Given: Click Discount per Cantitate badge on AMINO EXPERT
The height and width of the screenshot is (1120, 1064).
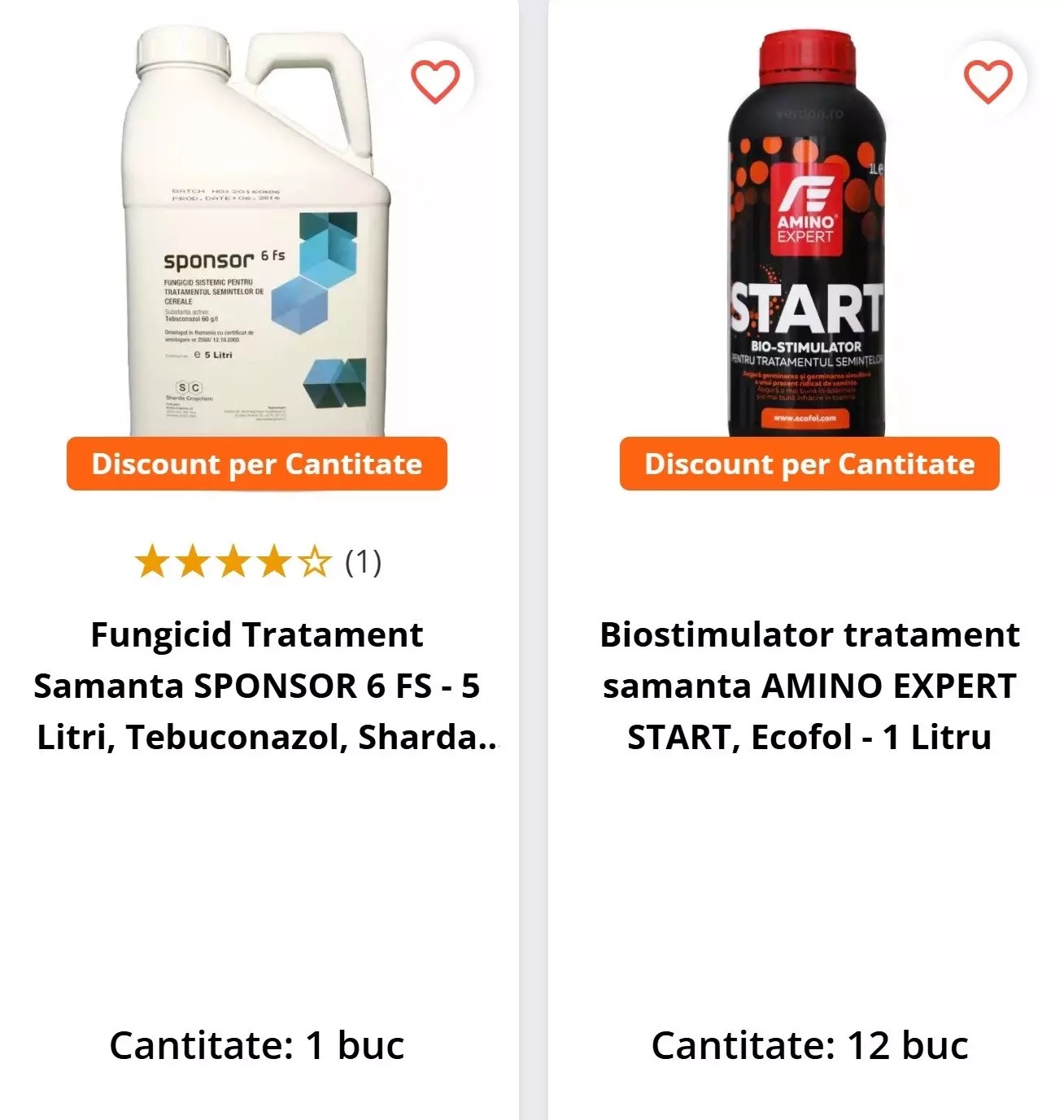Looking at the screenshot, I should [x=809, y=464].
